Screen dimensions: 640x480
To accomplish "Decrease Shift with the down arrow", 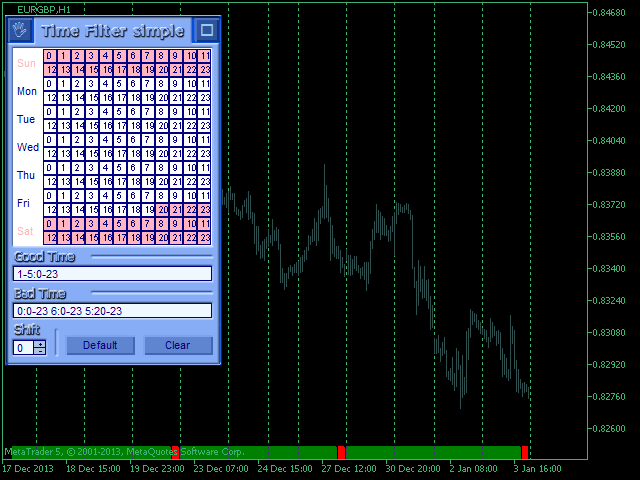I will [x=40, y=351].
